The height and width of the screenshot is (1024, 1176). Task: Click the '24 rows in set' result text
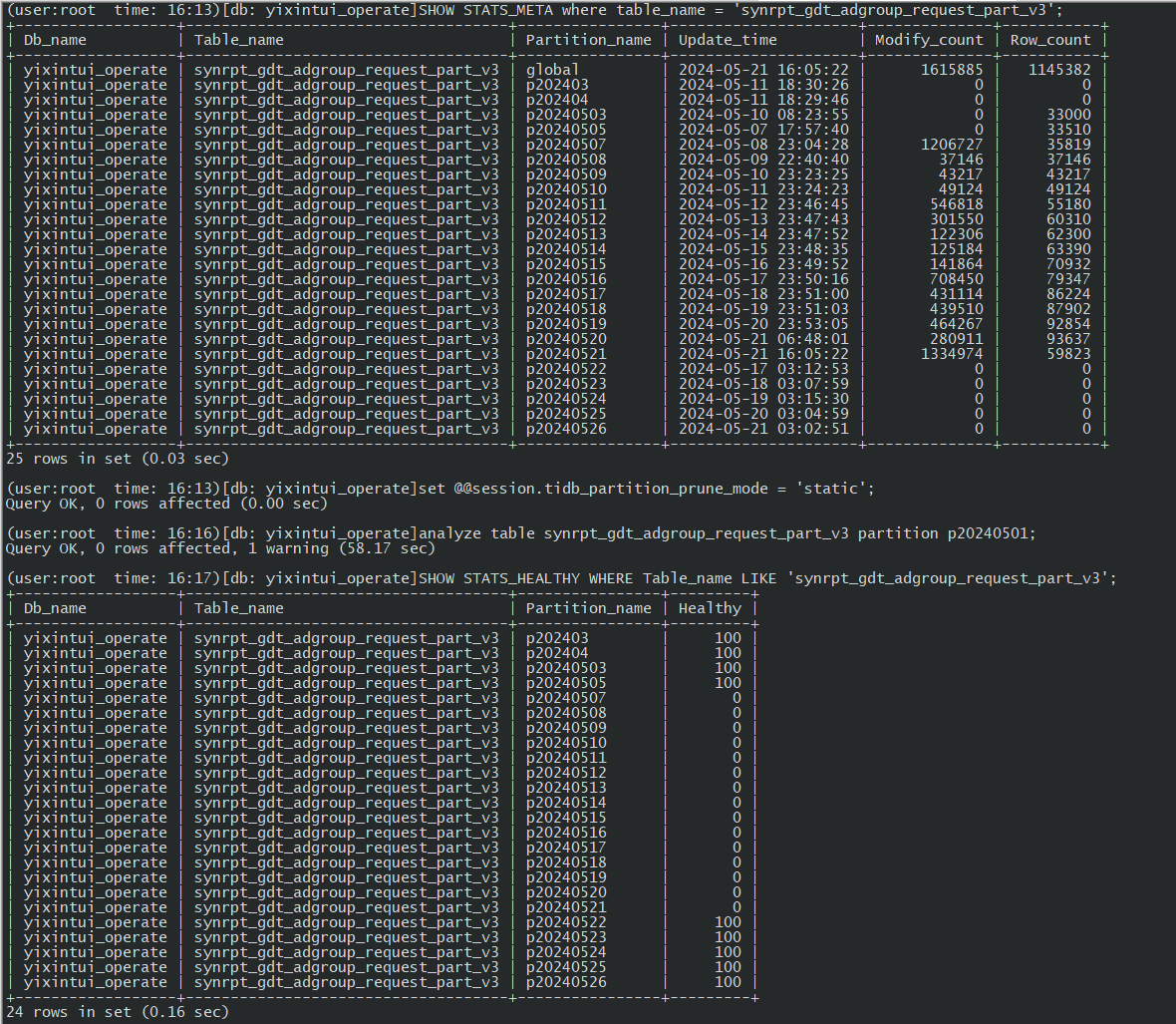(118, 1011)
